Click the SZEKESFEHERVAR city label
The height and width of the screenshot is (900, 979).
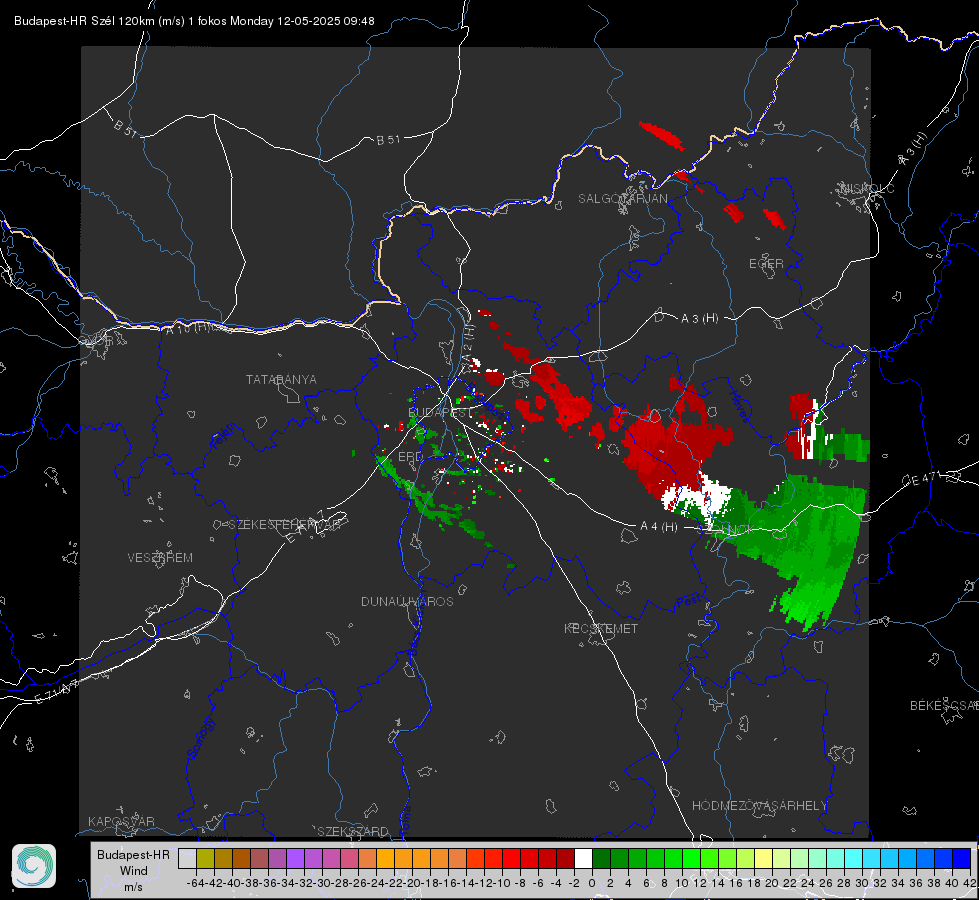pyautogui.click(x=285, y=525)
